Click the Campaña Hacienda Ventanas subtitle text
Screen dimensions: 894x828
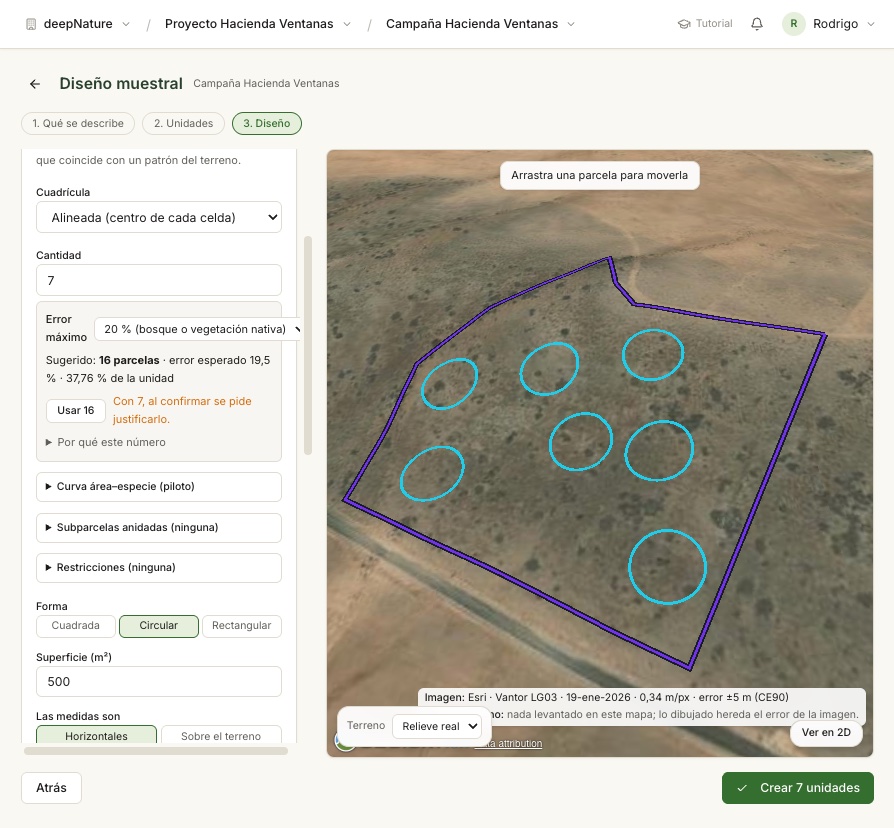click(266, 84)
